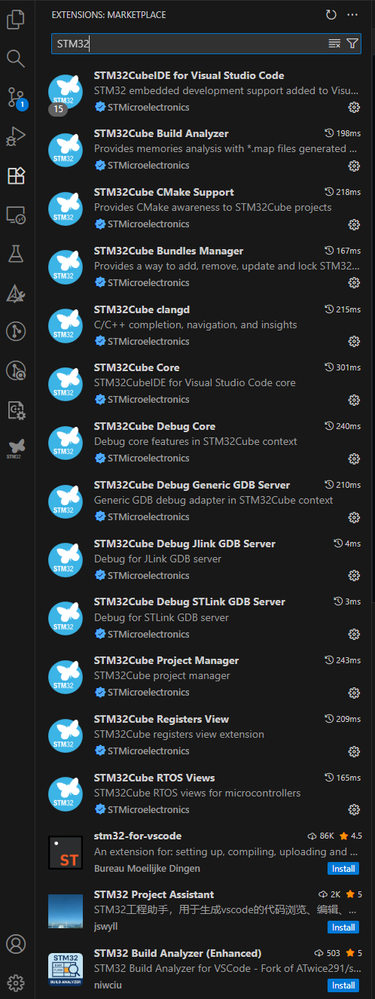Install STM32 Project Assistant extension
Image resolution: width=375 pixels, height=999 pixels.
click(344, 927)
